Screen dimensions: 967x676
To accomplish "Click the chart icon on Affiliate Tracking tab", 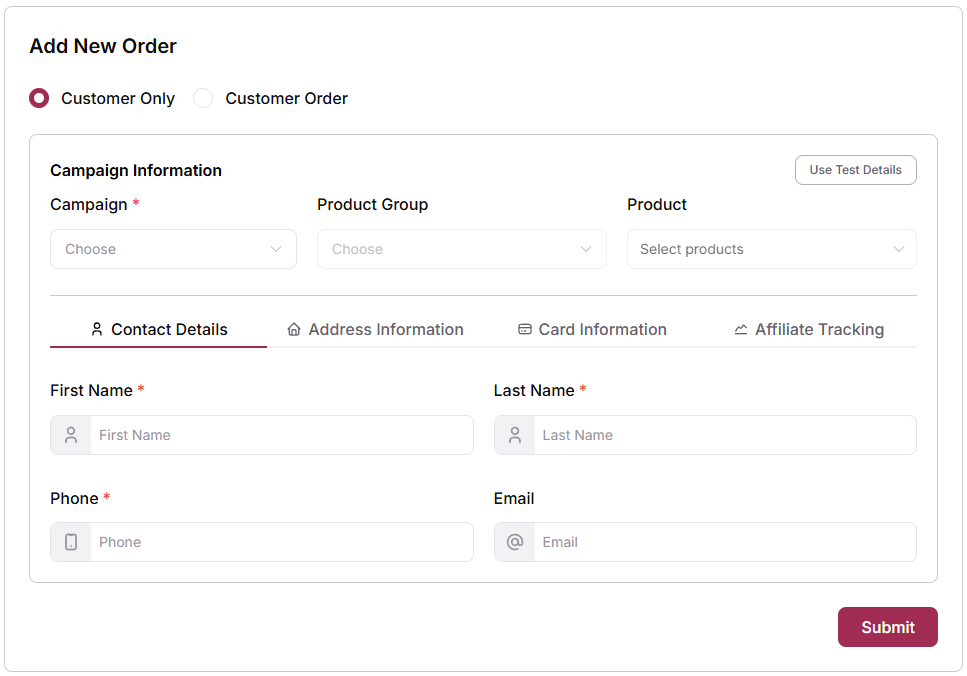I will 741,330.
